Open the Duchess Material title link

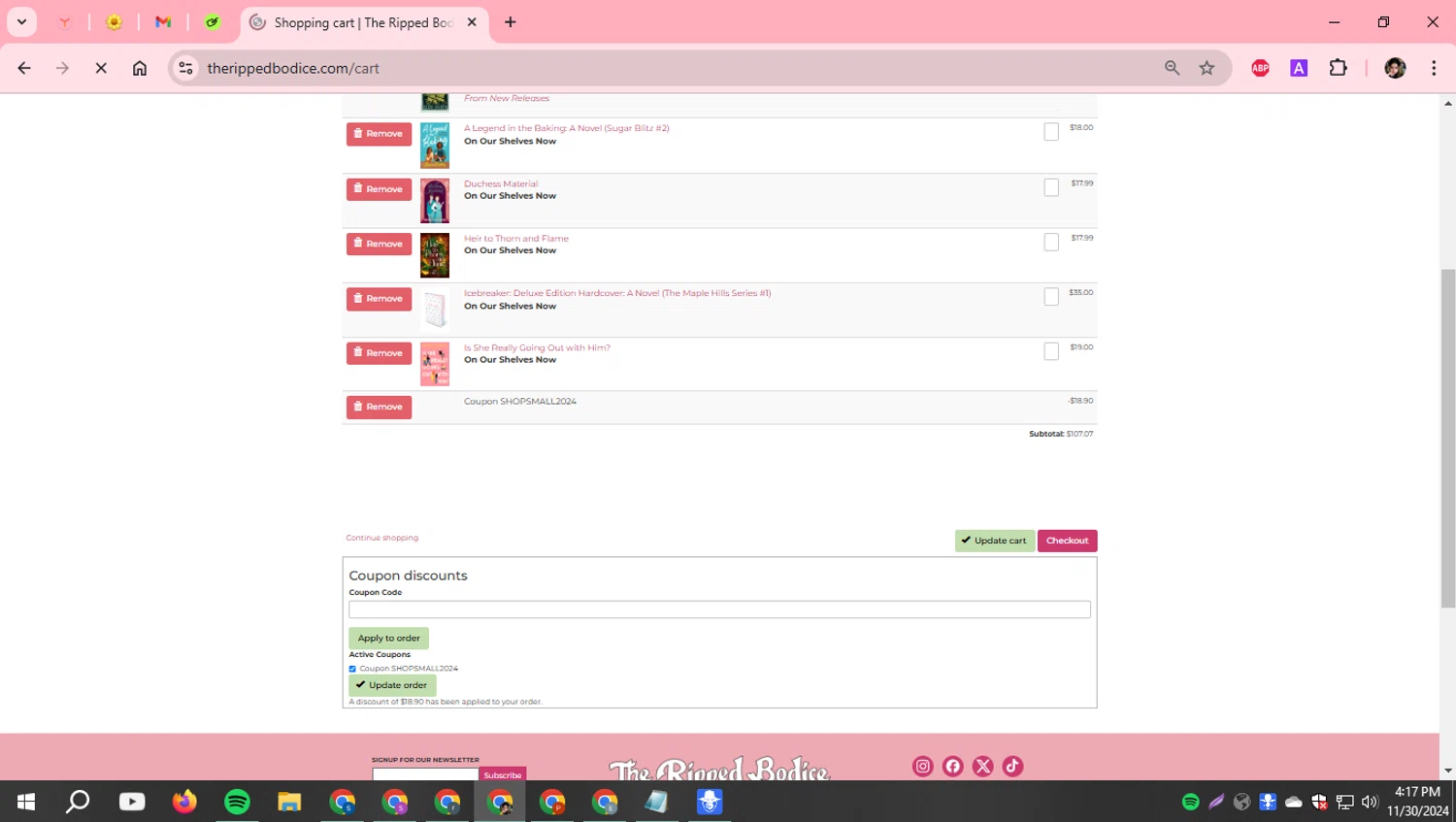(501, 183)
